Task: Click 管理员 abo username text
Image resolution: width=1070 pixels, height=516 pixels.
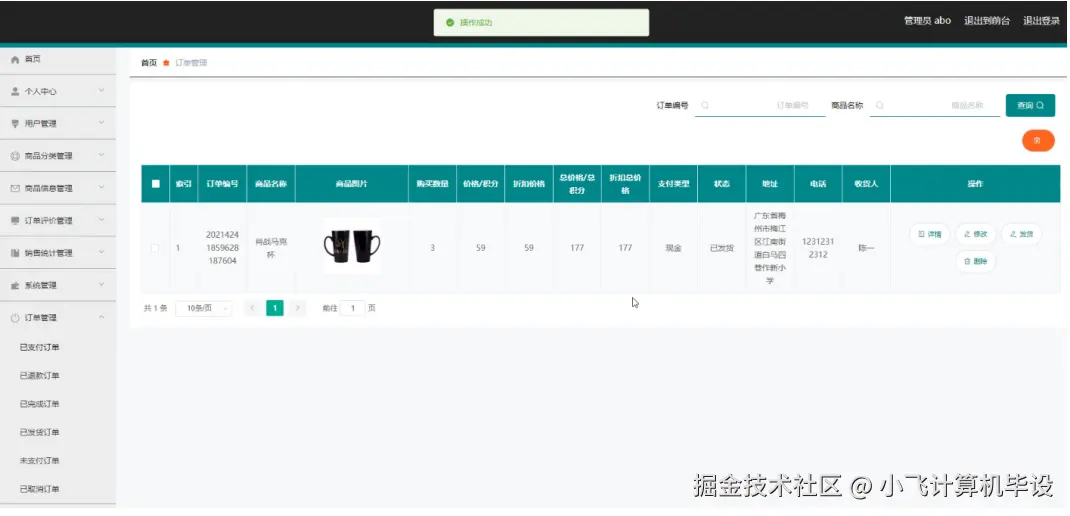Action: point(927,21)
